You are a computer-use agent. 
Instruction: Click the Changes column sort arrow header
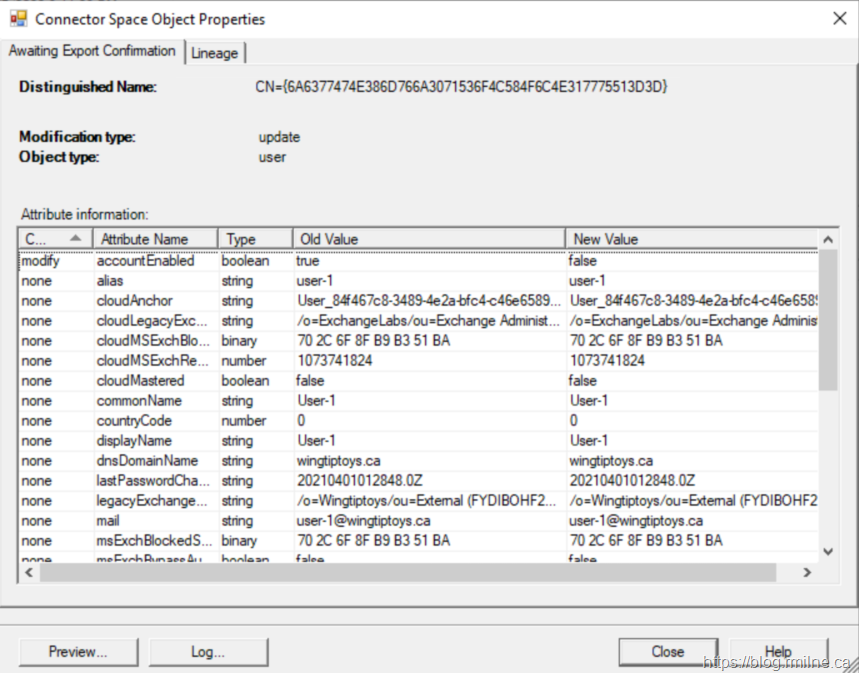coord(56,239)
